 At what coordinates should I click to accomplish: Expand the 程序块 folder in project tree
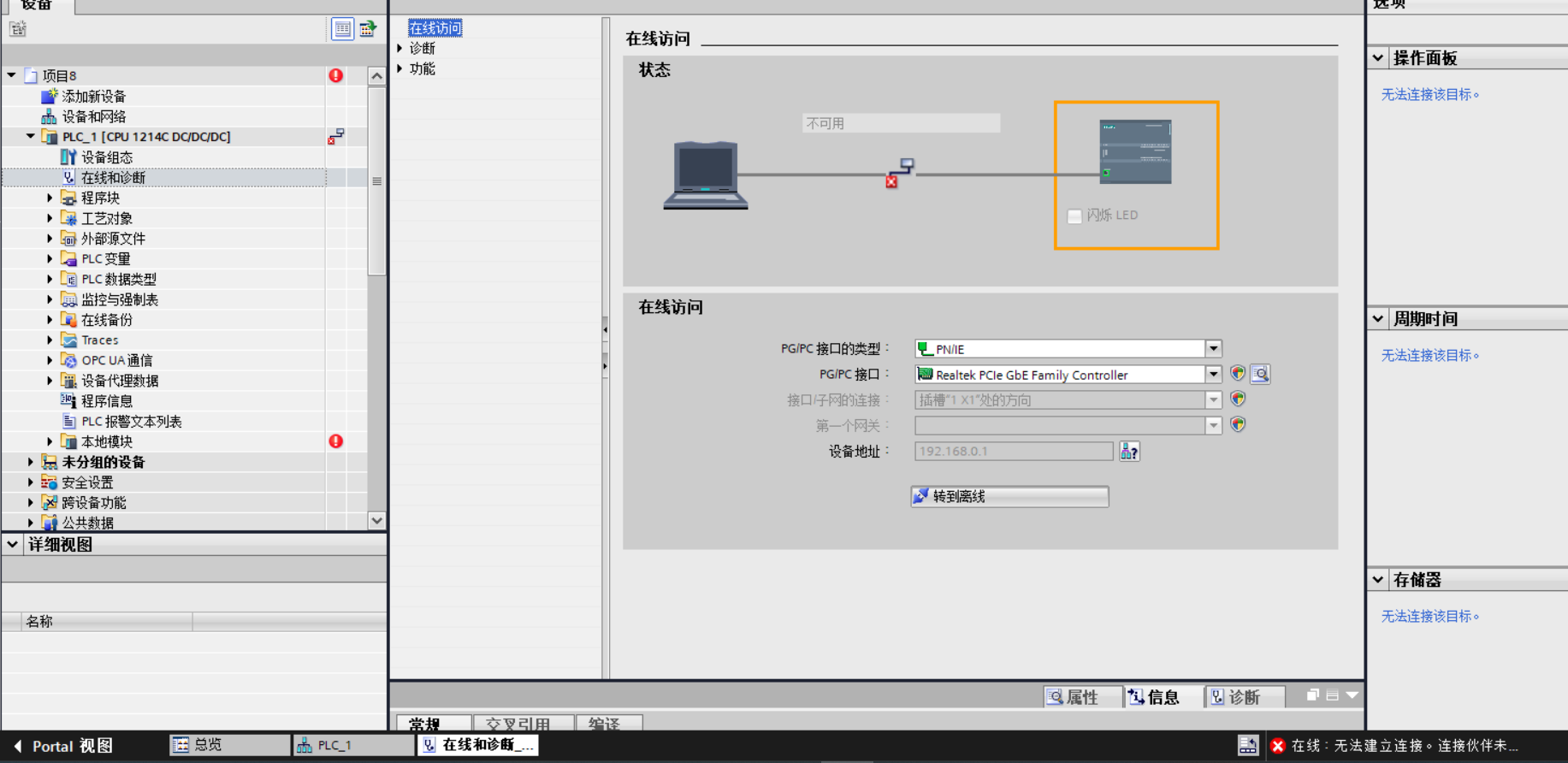(50, 198)
